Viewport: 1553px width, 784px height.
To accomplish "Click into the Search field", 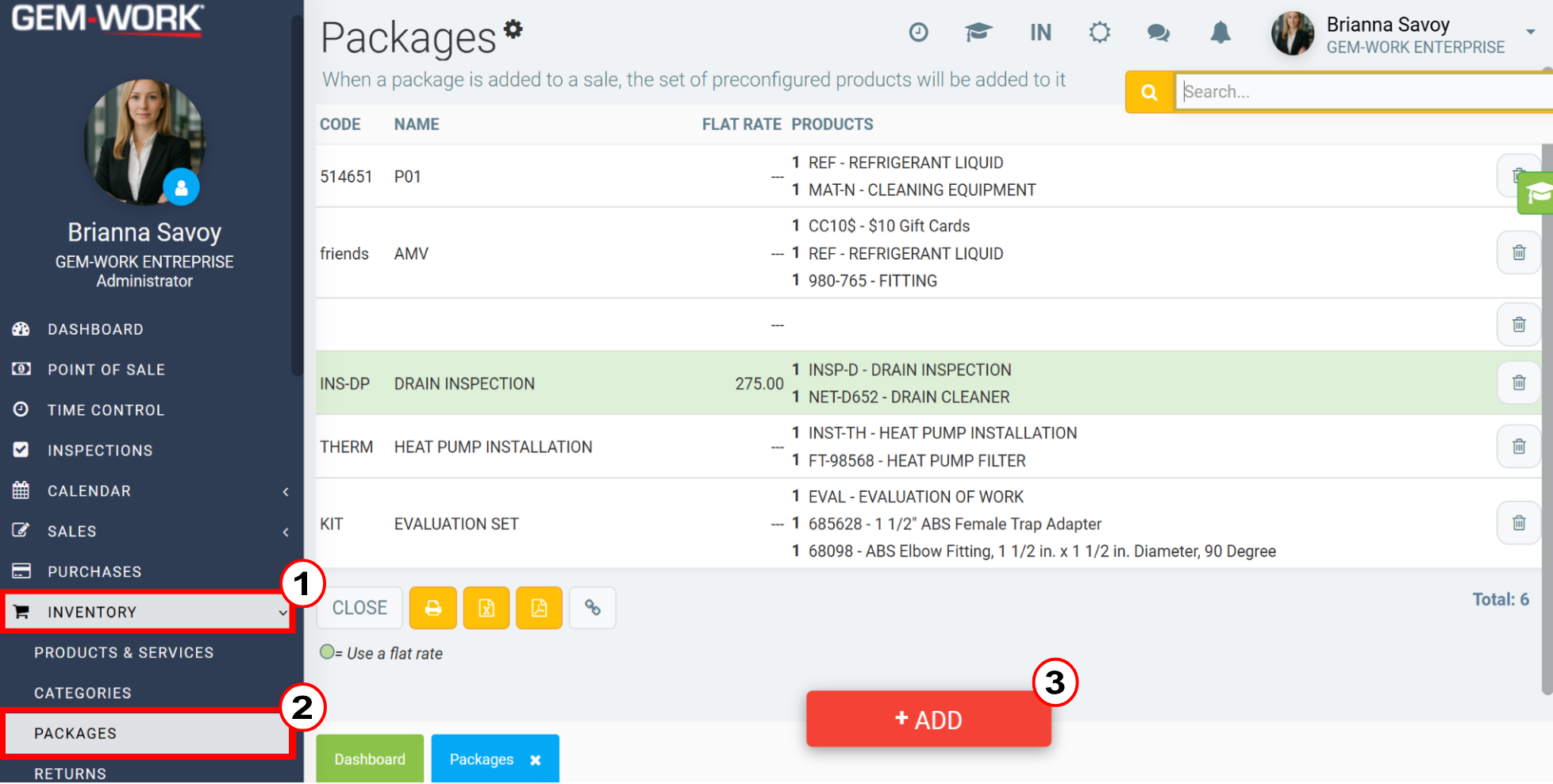I will point(1363,92).
